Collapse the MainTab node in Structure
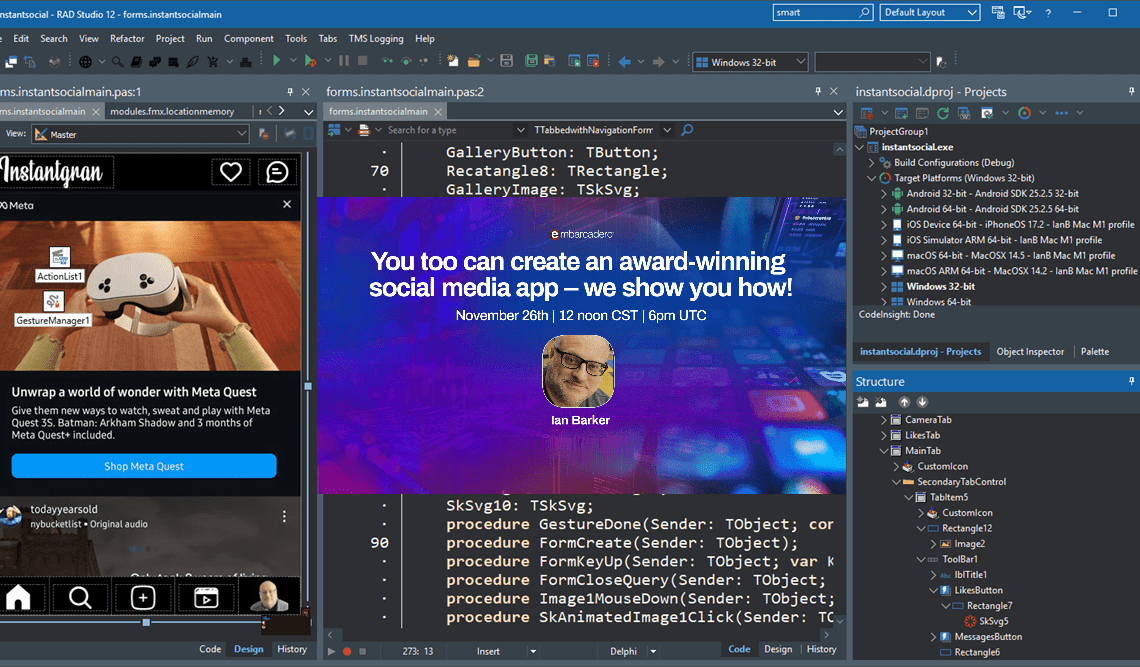 tap(884, 451)
